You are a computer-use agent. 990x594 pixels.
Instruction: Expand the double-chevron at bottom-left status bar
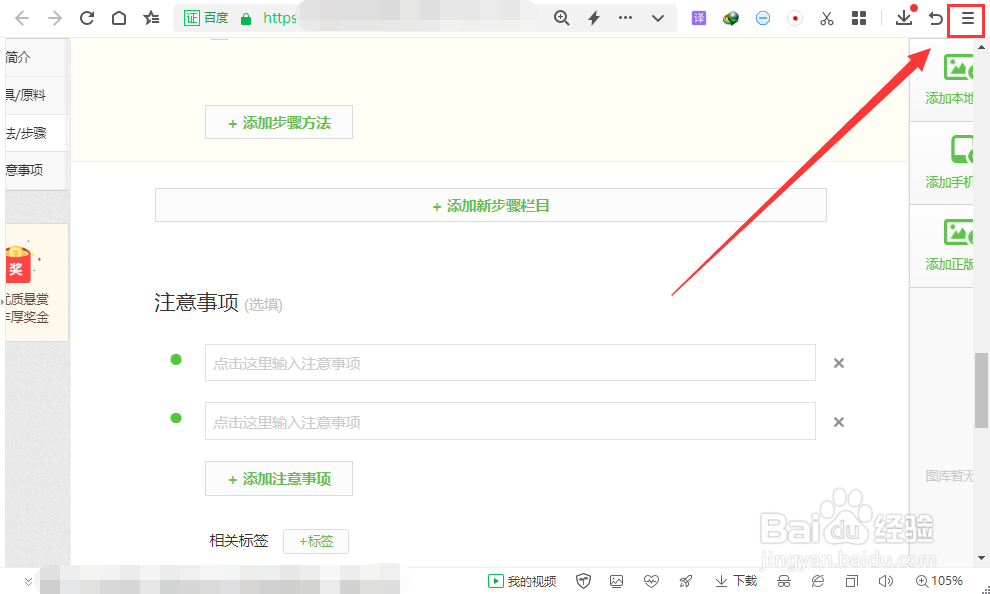[x=28, y=580]
